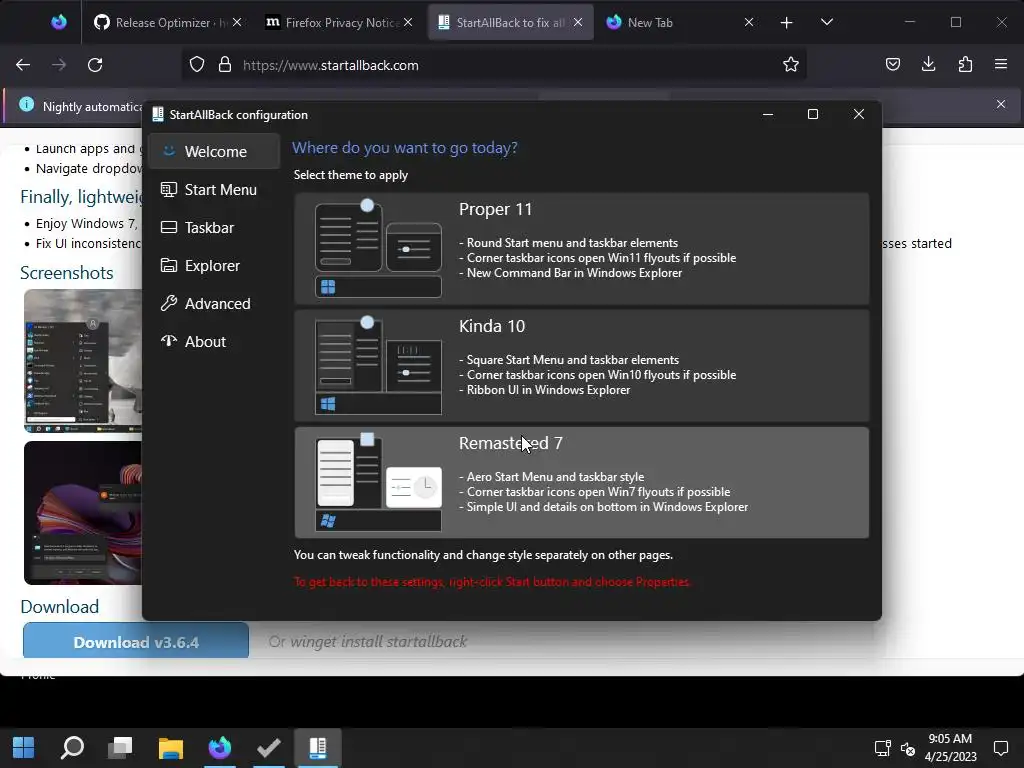The width and height of the screenshot is (1024, 768).
Task: Switch to the Release Optimizer GitHub tab
Action: (161, 23)
